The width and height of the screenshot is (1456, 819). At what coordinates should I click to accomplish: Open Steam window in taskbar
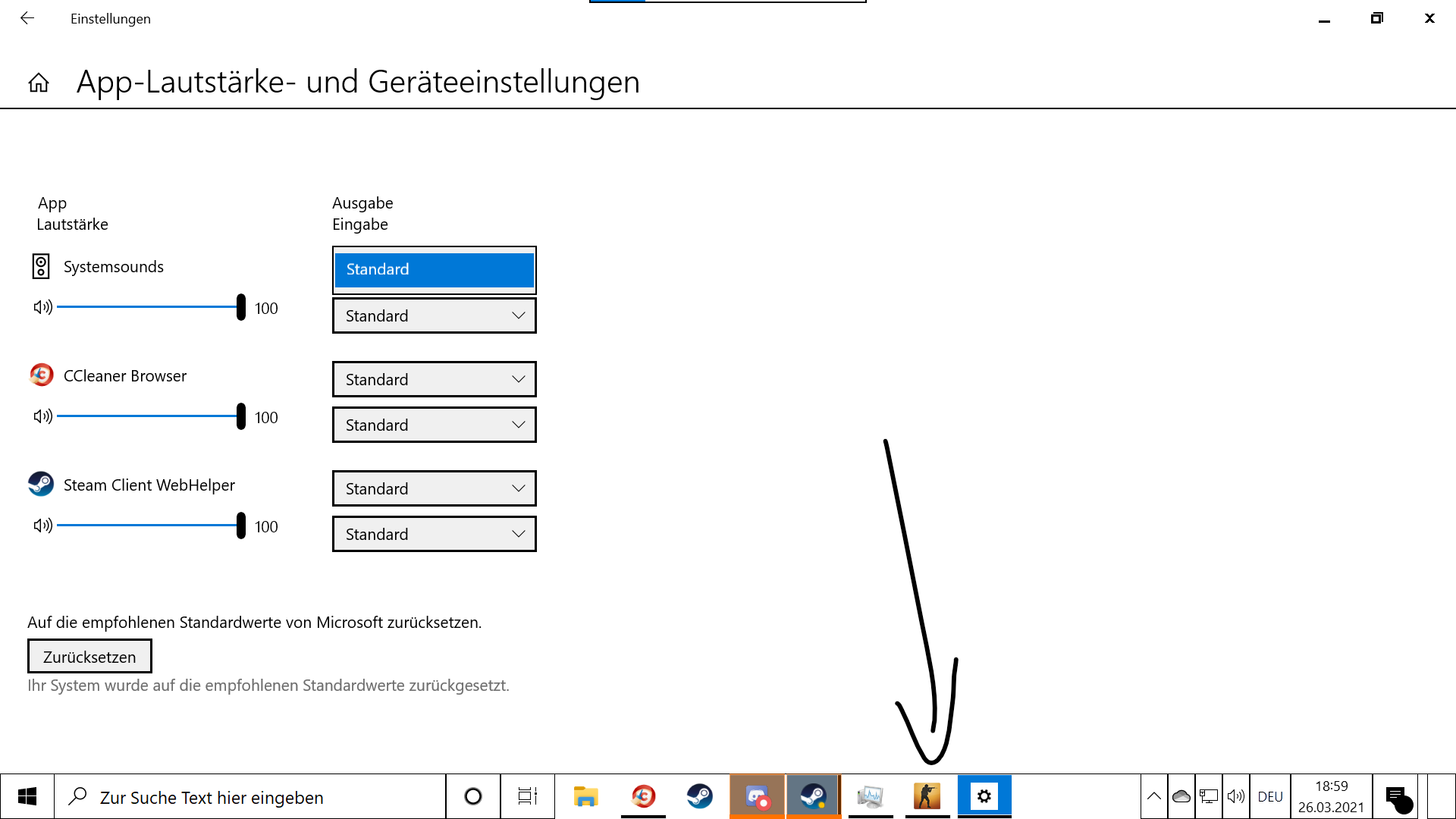point(813,796)
